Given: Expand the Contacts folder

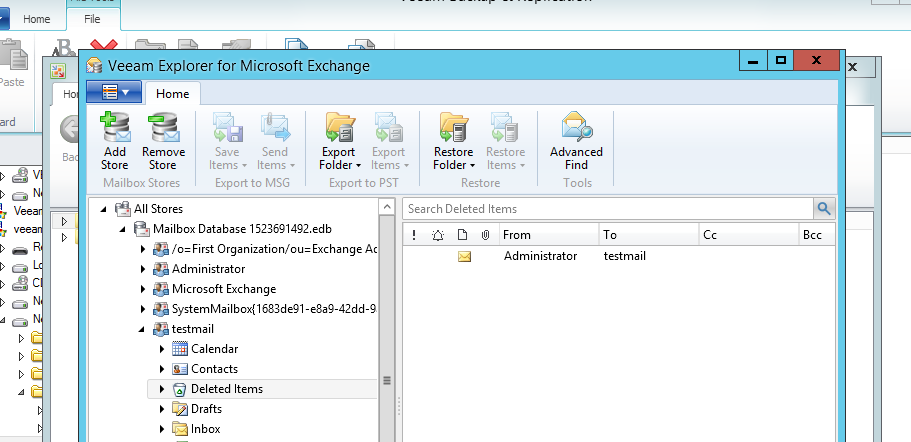Looking at the screenshot, I should [x=162, y=369].
